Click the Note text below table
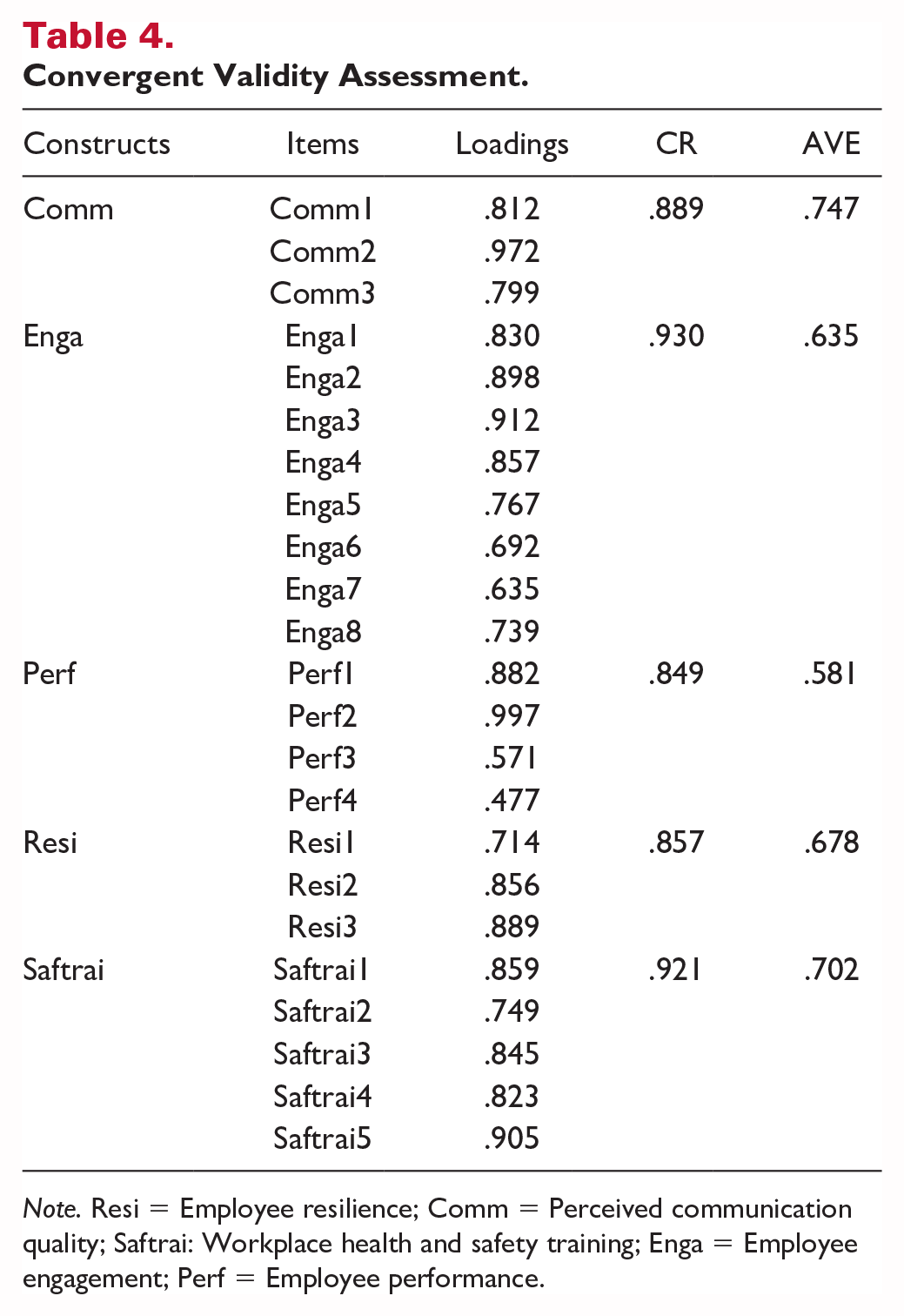Screen dimensions: 904x1316 [440, 1244]
